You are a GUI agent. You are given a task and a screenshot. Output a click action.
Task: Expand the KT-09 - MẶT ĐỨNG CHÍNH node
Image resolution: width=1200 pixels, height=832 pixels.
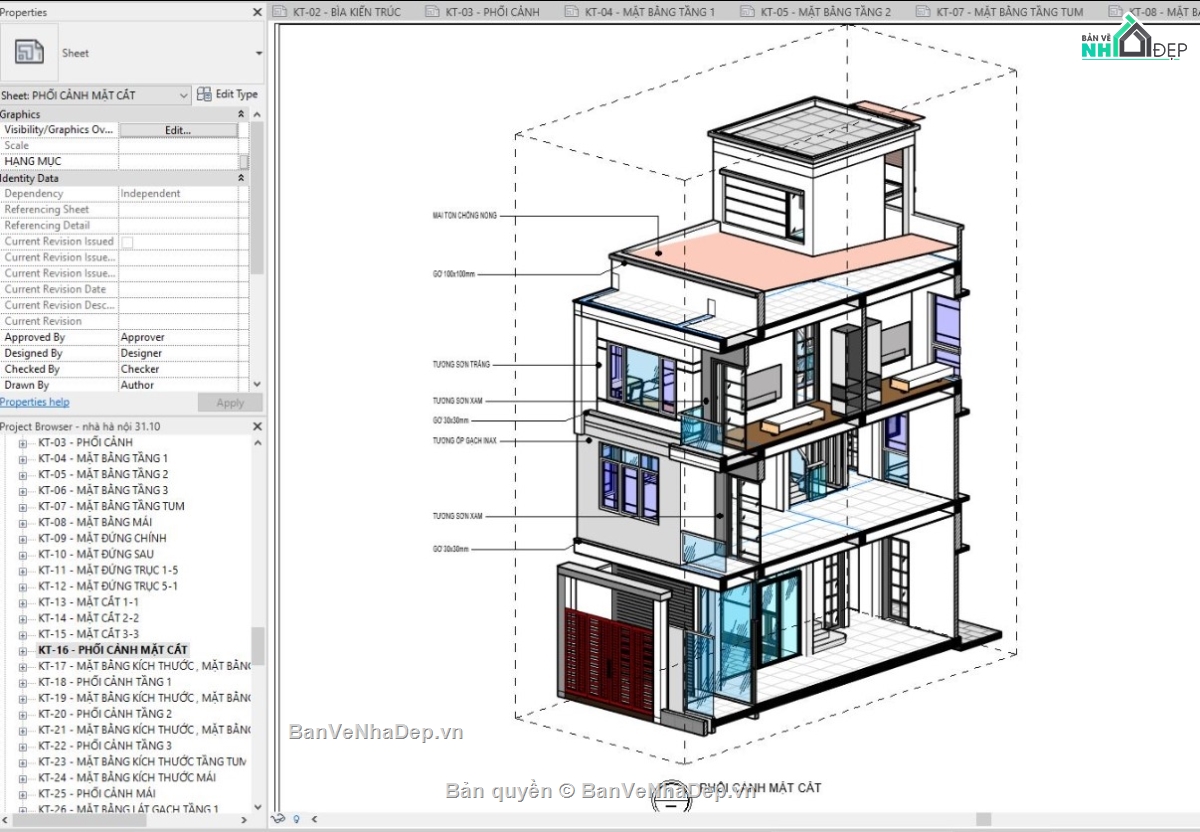click(x=23, y=538)
